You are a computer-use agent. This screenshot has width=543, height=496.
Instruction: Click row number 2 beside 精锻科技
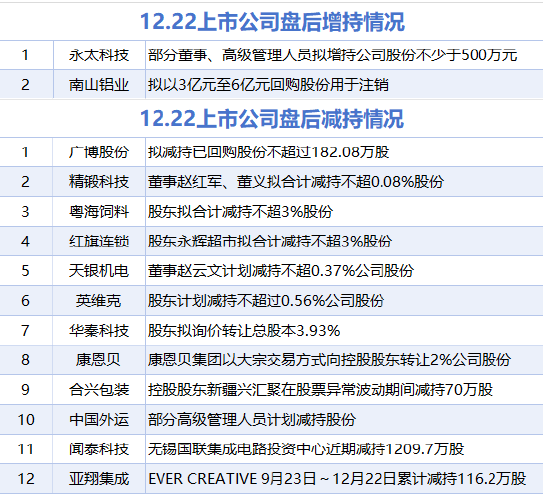pos(25,182)
